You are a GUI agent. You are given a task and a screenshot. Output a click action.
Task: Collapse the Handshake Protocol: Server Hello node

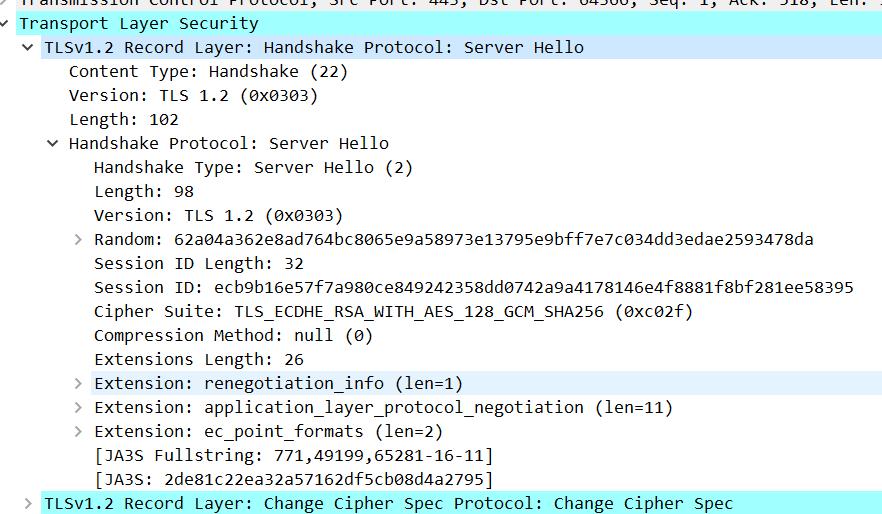tap(52, 143)
